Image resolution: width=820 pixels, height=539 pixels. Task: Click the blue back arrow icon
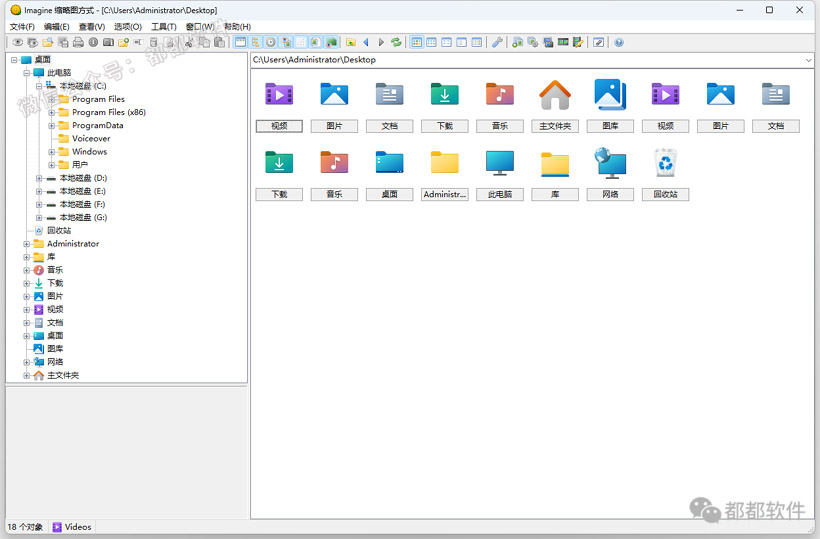pos(366,42)
